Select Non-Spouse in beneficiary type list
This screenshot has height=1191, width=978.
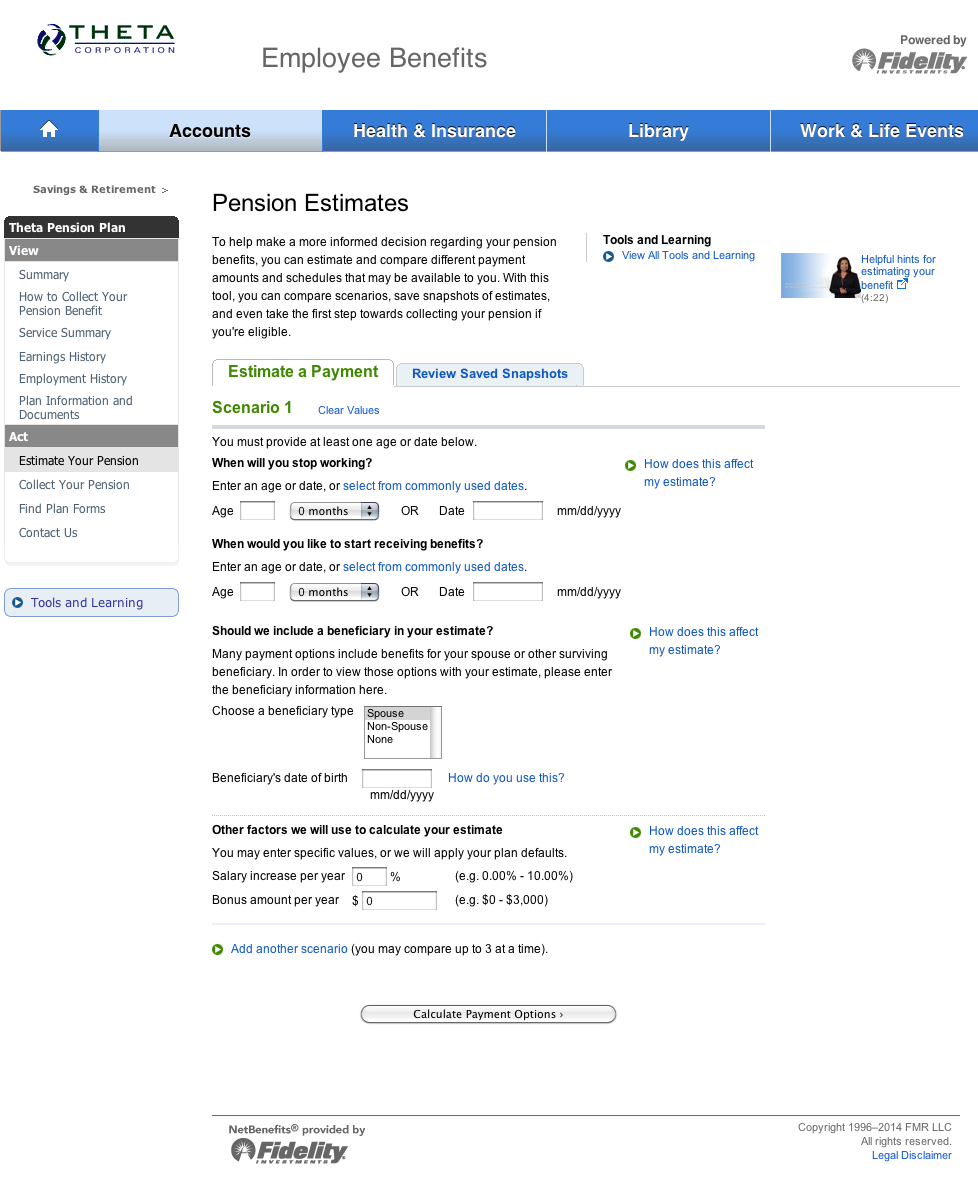coord(397,727)
